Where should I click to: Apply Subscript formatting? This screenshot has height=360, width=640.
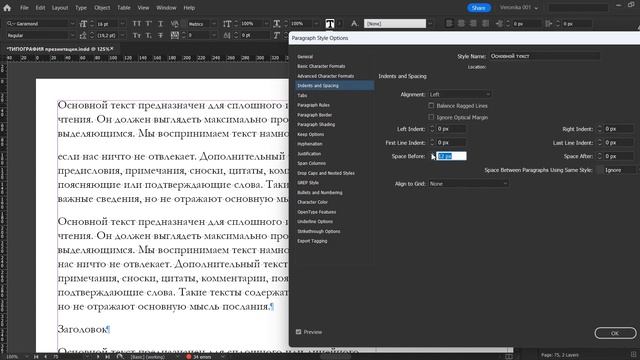pos(149,36)
